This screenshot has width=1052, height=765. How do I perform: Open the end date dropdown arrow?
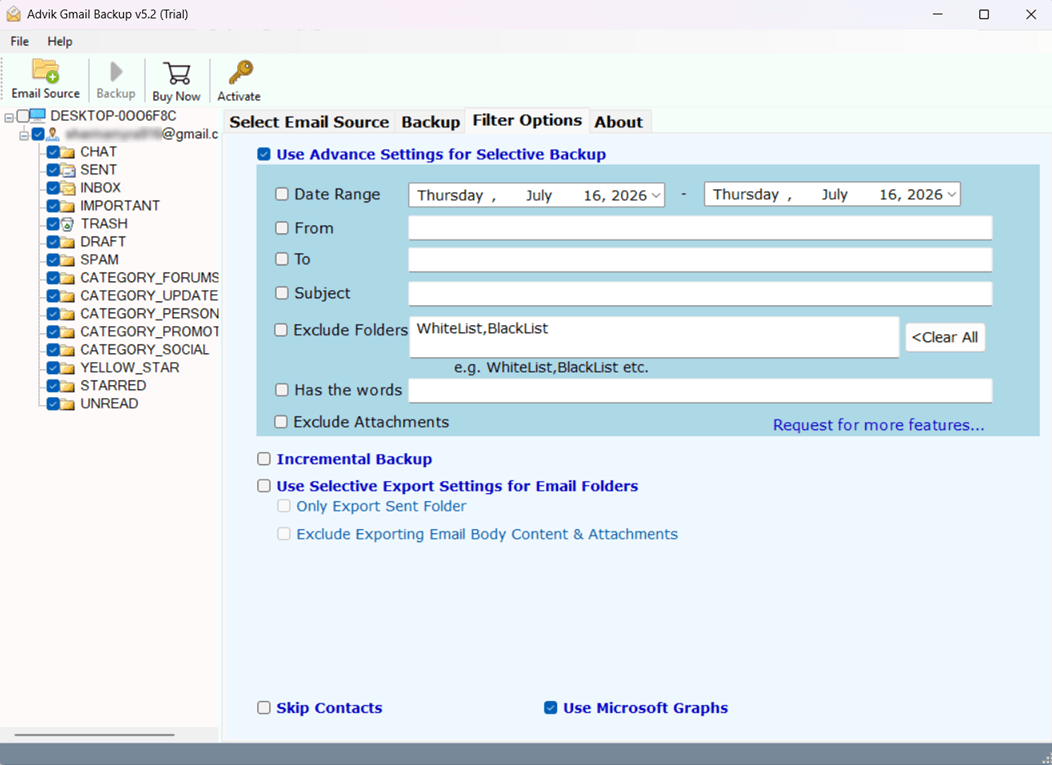951,195
